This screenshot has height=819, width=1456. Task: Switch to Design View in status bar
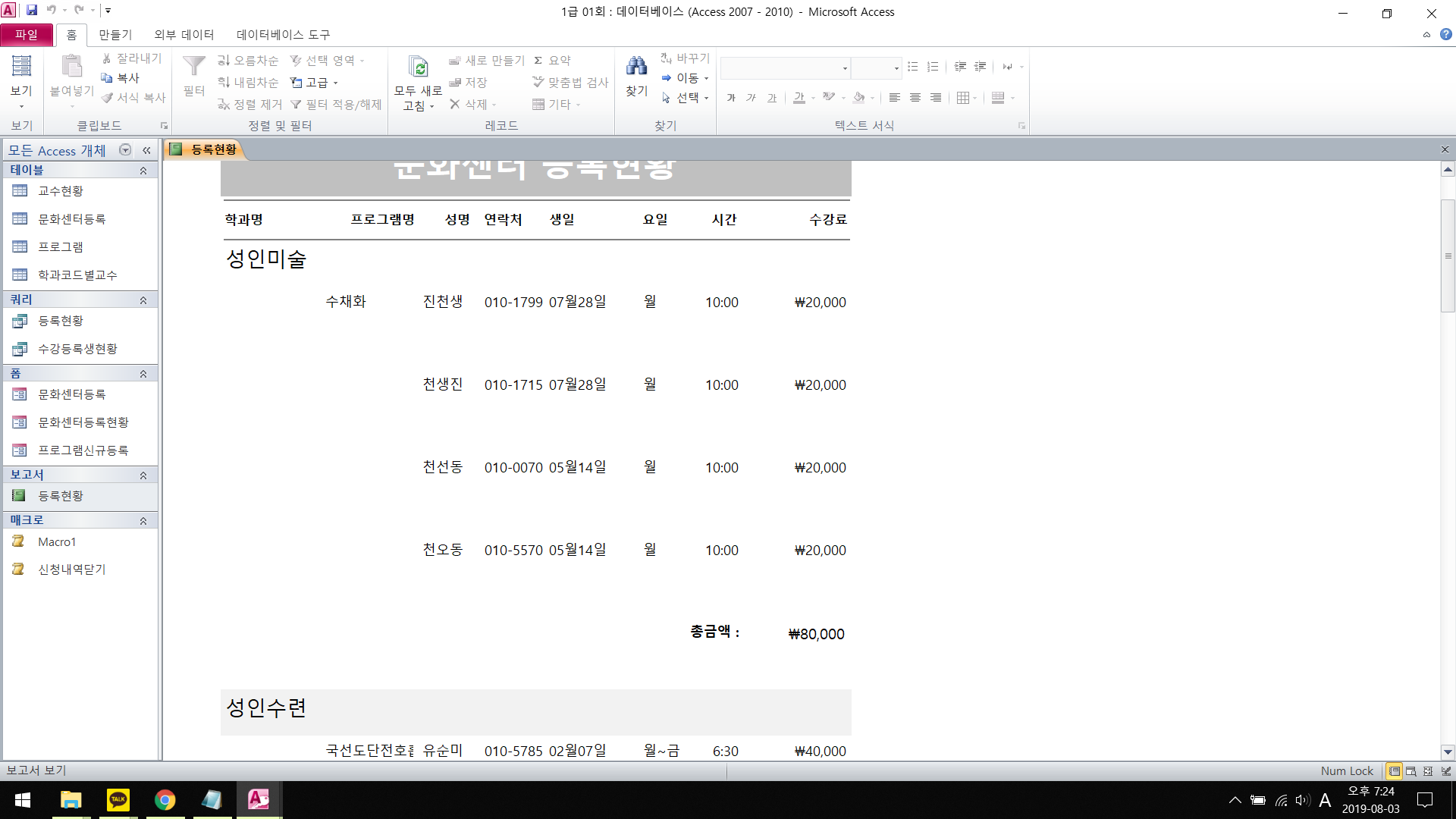[x=1446, y=771]
